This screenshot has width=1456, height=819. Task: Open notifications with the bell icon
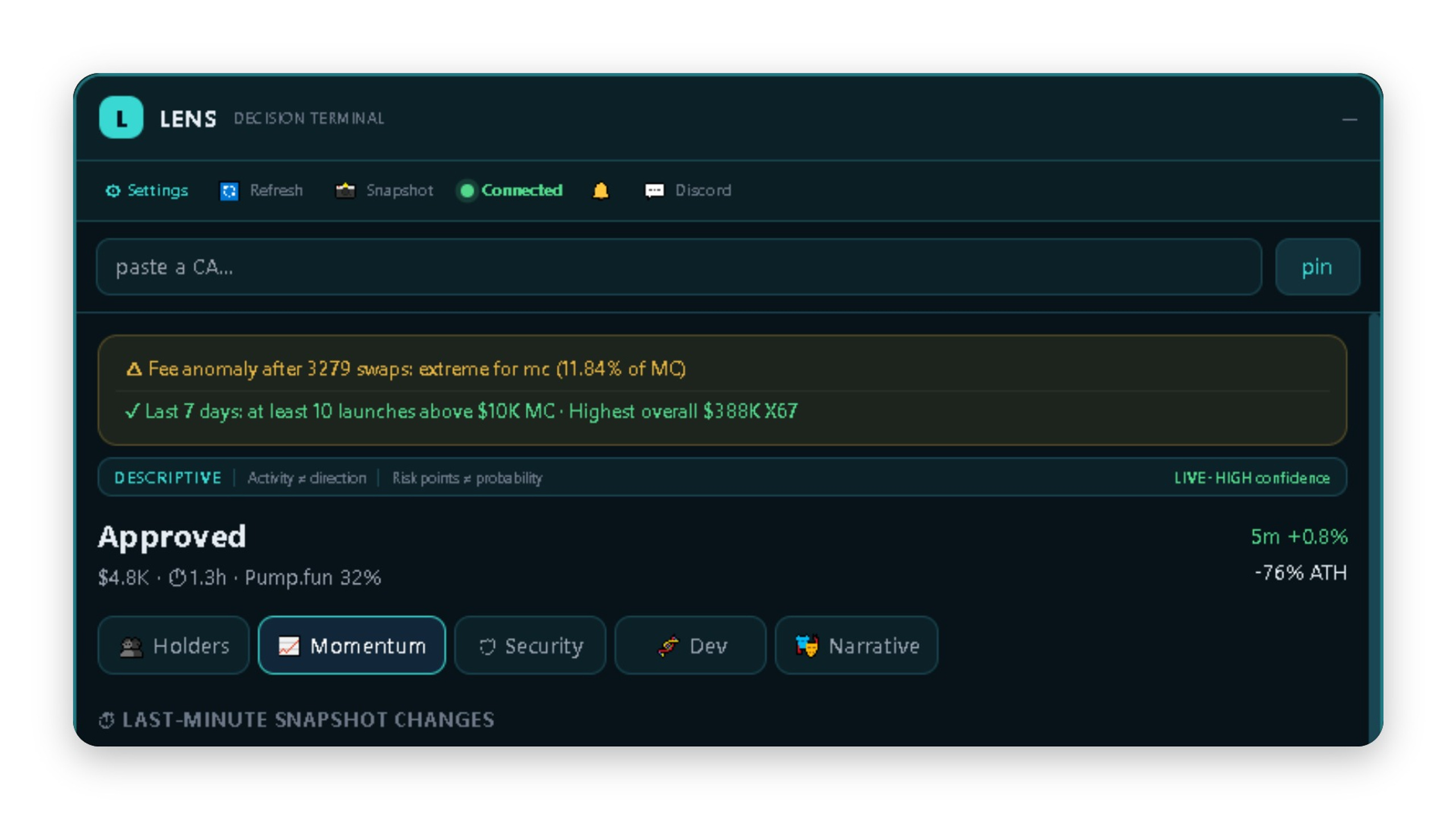point(600,191)
